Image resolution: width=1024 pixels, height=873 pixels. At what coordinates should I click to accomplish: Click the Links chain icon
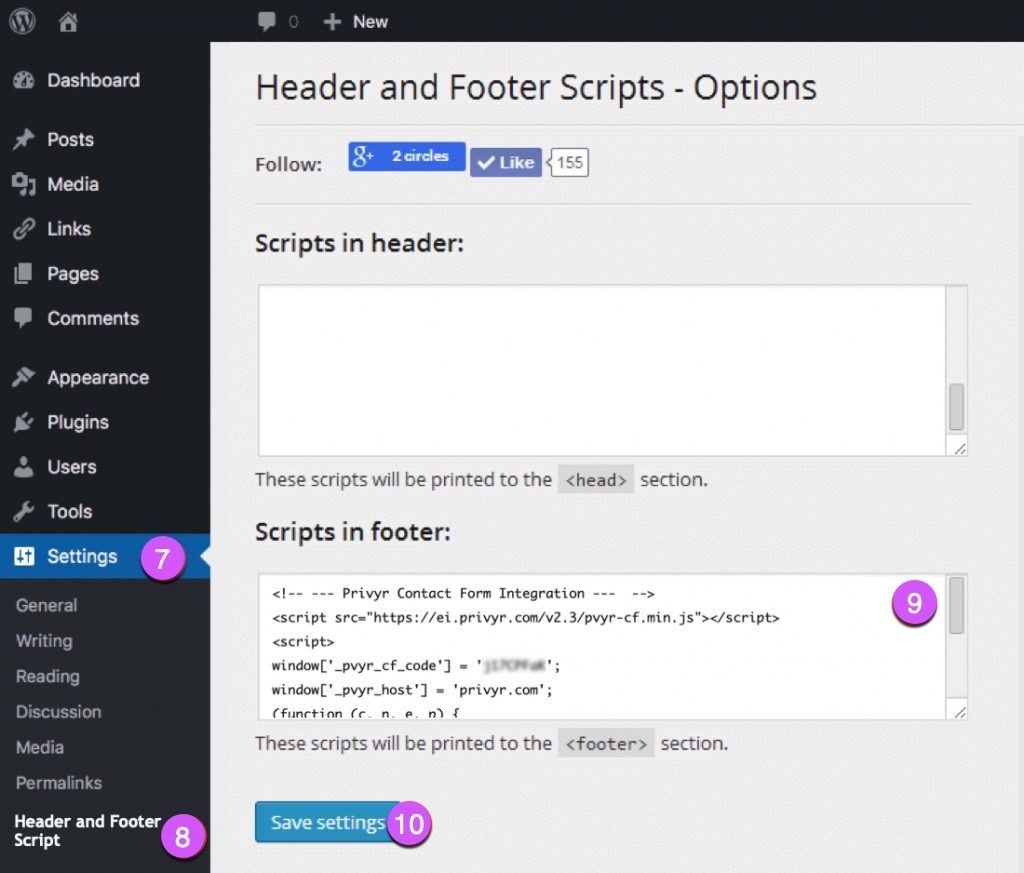click(x=24, y=229)
